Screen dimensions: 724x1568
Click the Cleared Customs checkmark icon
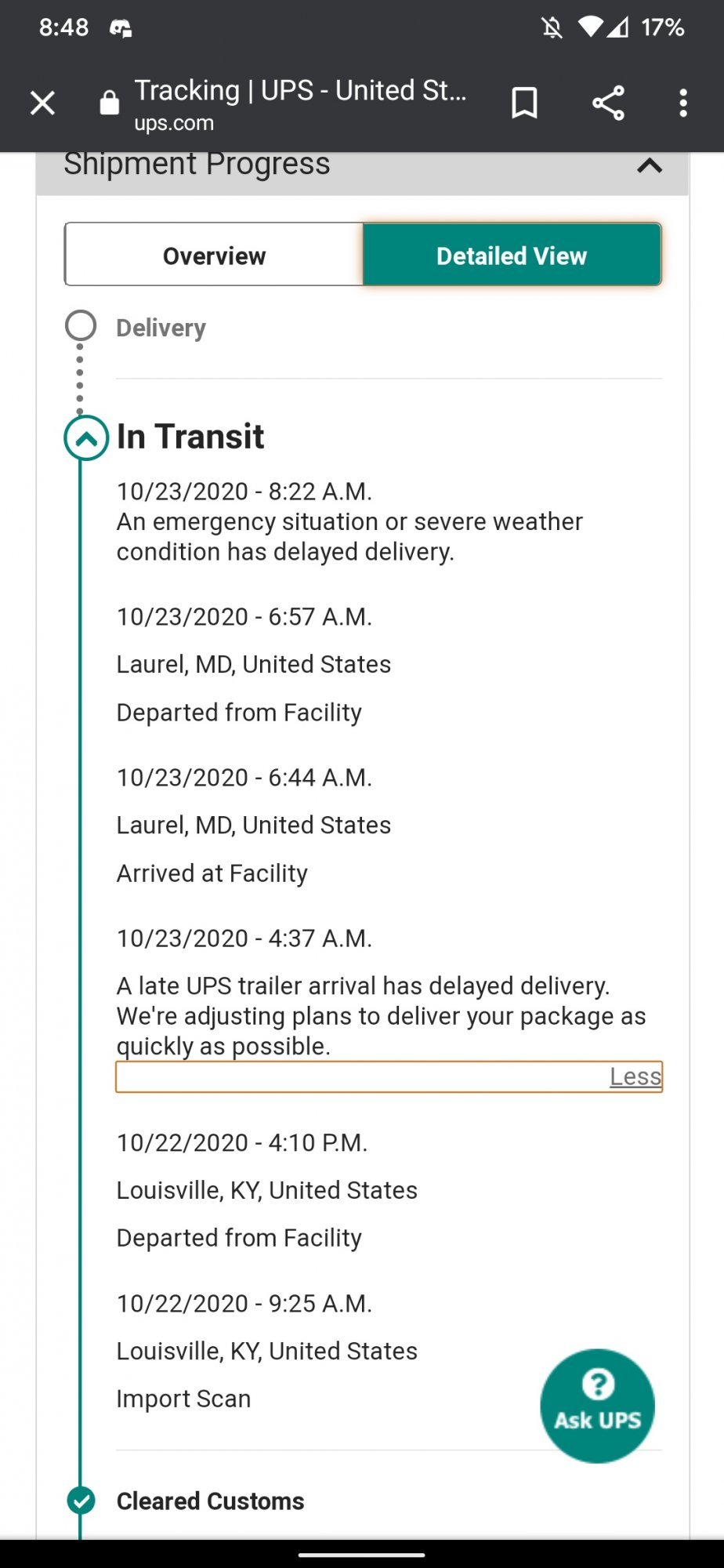click(81, 1501)
